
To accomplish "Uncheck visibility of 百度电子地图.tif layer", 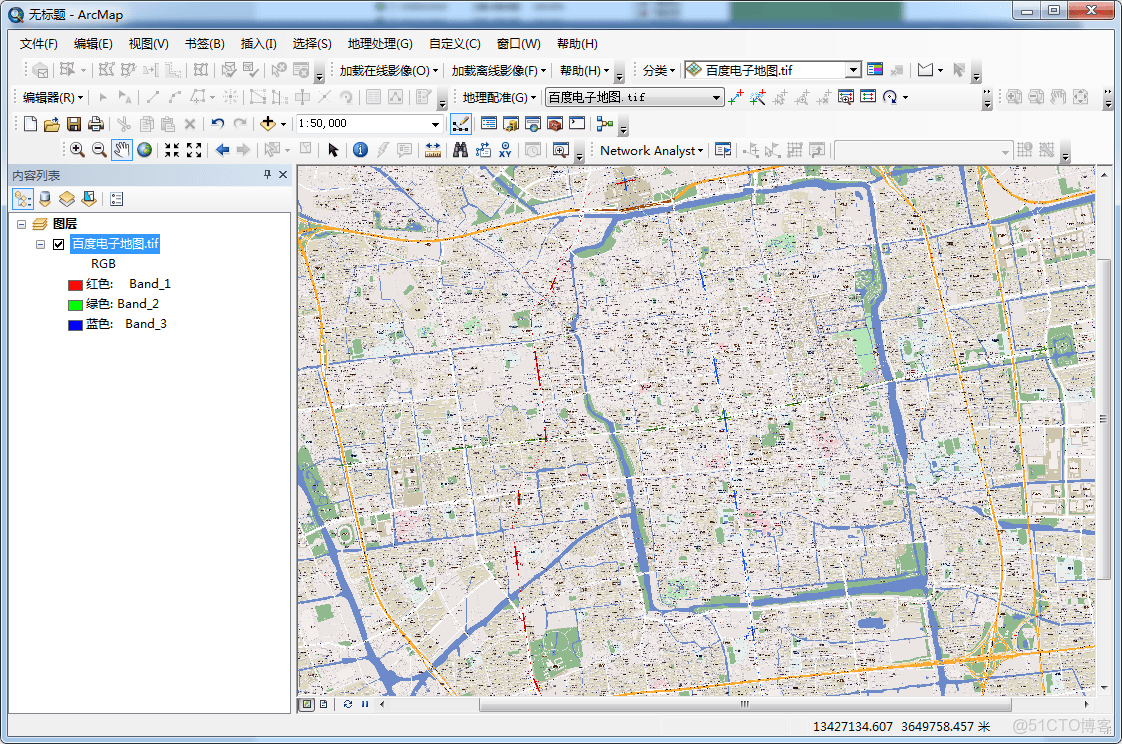I will (58, 243).
